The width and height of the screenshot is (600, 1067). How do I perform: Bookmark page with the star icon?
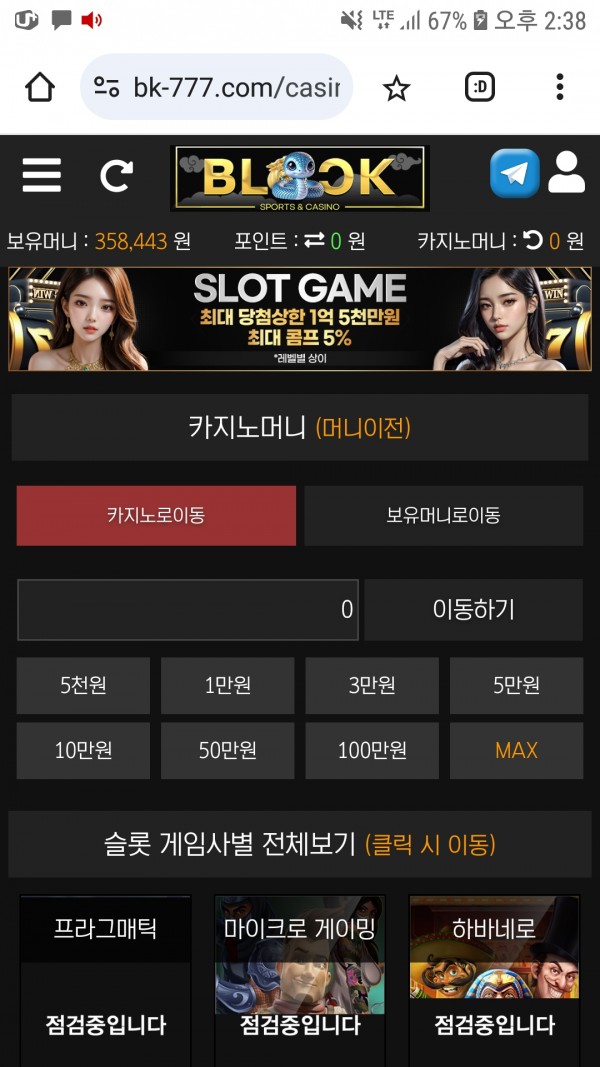(396, 88)
